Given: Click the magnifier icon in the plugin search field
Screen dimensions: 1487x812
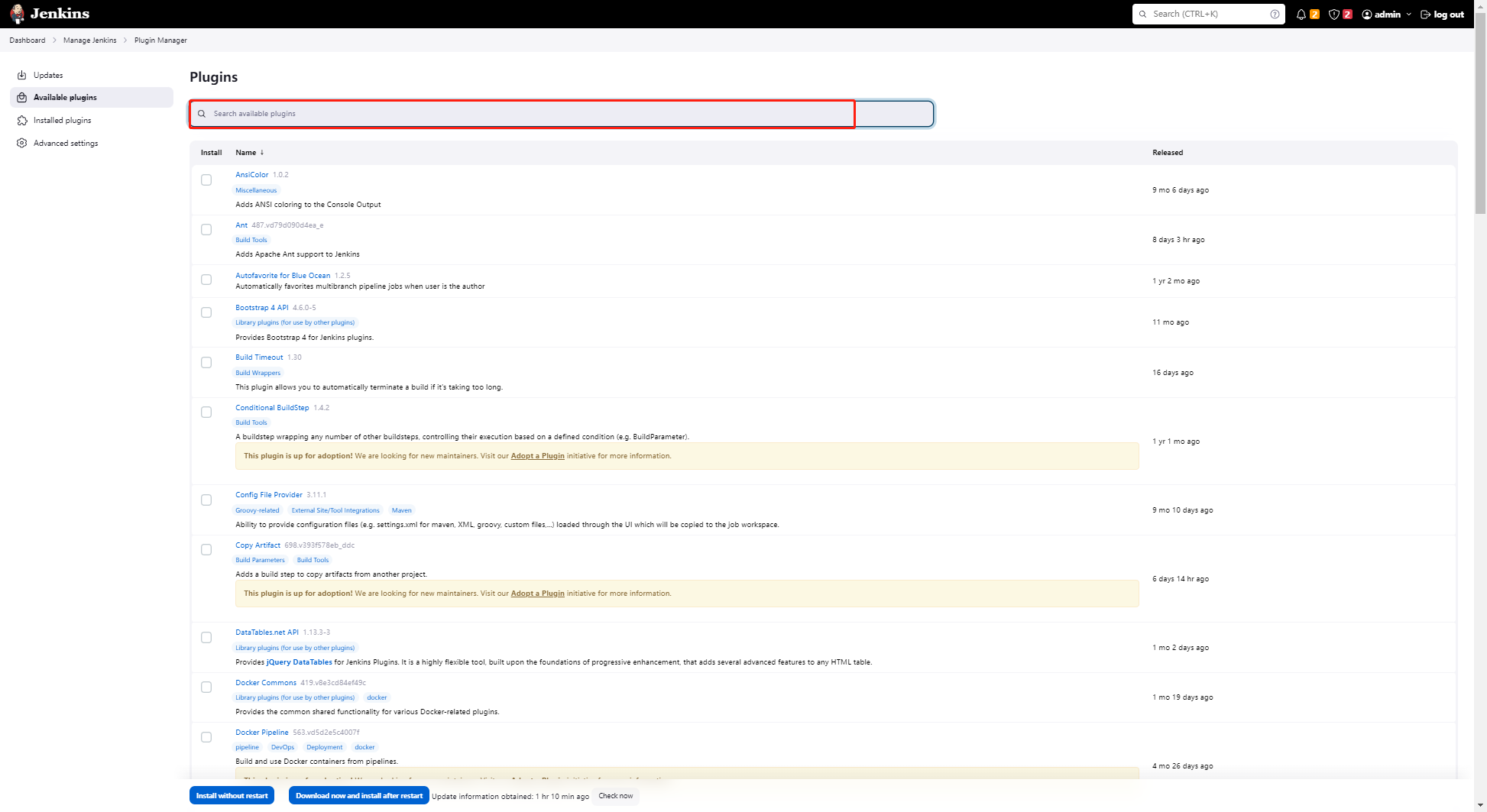Looking at the screenshot, I should point(202,114).
